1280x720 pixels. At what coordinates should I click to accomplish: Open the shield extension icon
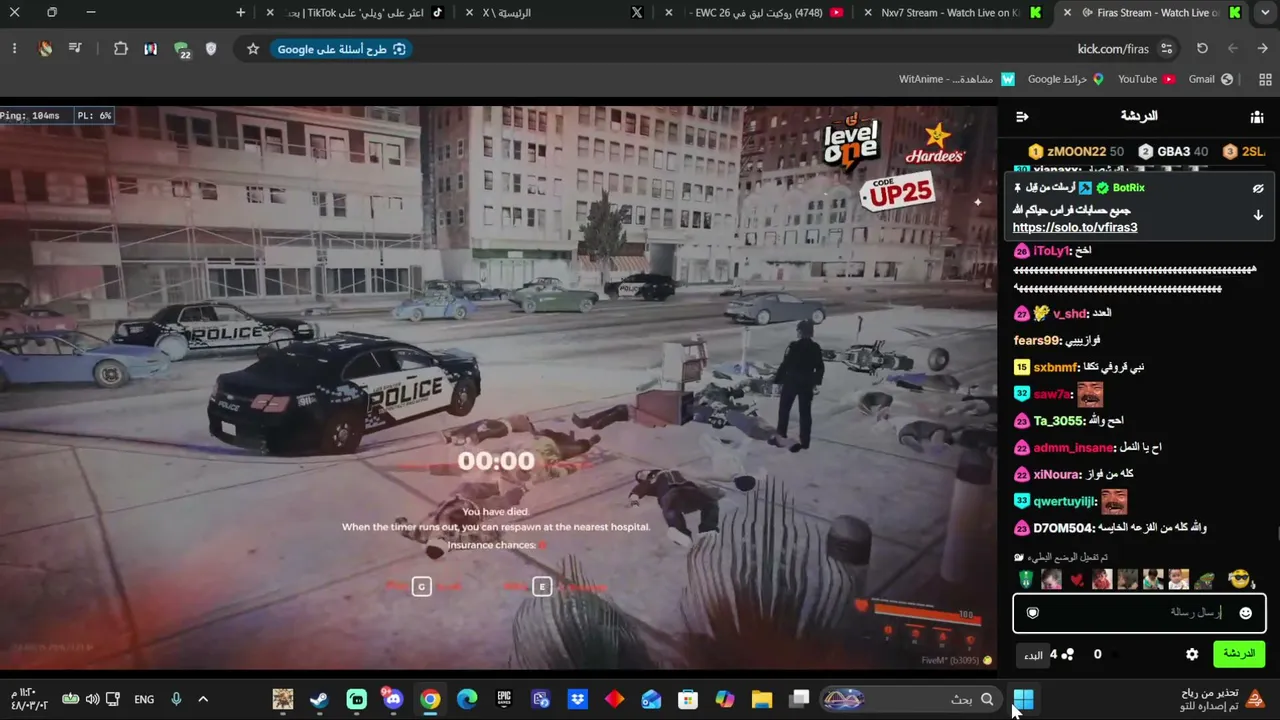(213, 49)
